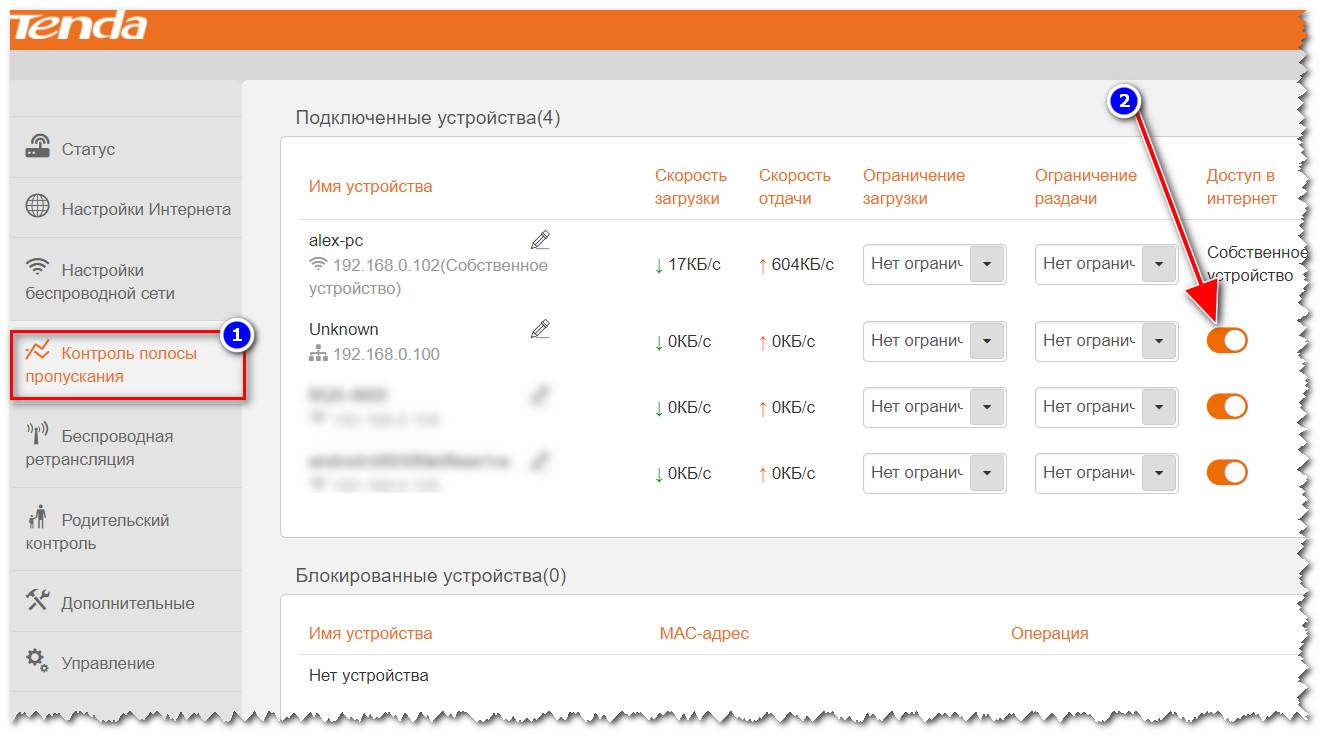Go to Настройки Интернета section

[x=146, y=209]
